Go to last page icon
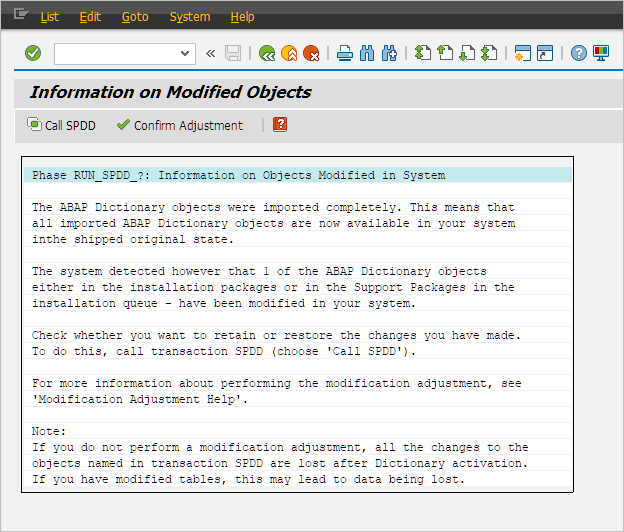This screenshot has width=624, height=532. point(489,53)
